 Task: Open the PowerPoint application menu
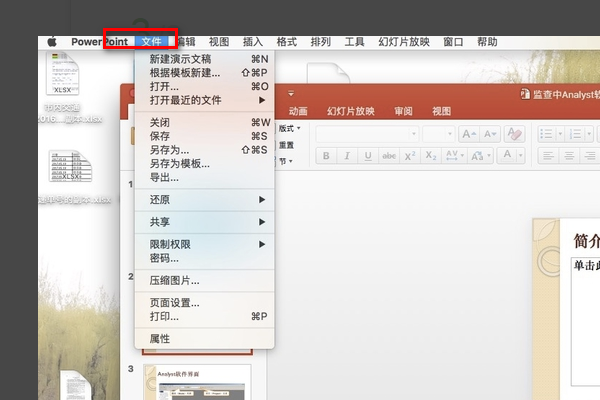coord(99,41)
